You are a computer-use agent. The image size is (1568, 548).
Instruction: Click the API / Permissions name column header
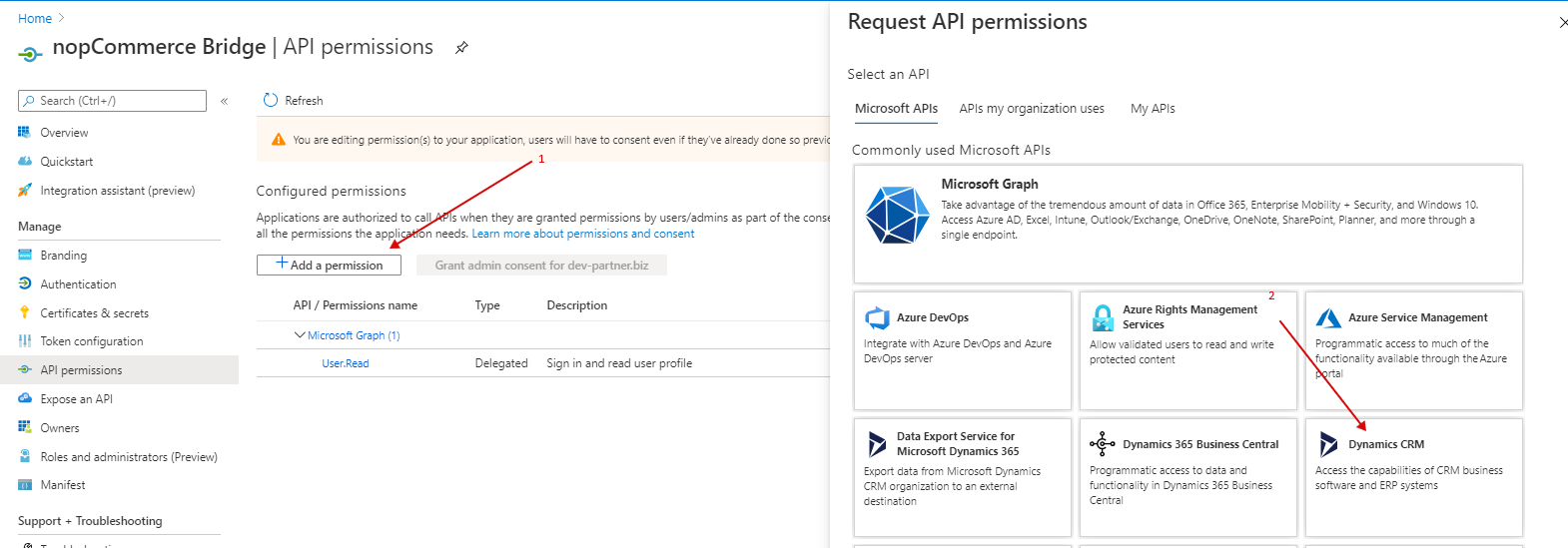coord(356,305)
